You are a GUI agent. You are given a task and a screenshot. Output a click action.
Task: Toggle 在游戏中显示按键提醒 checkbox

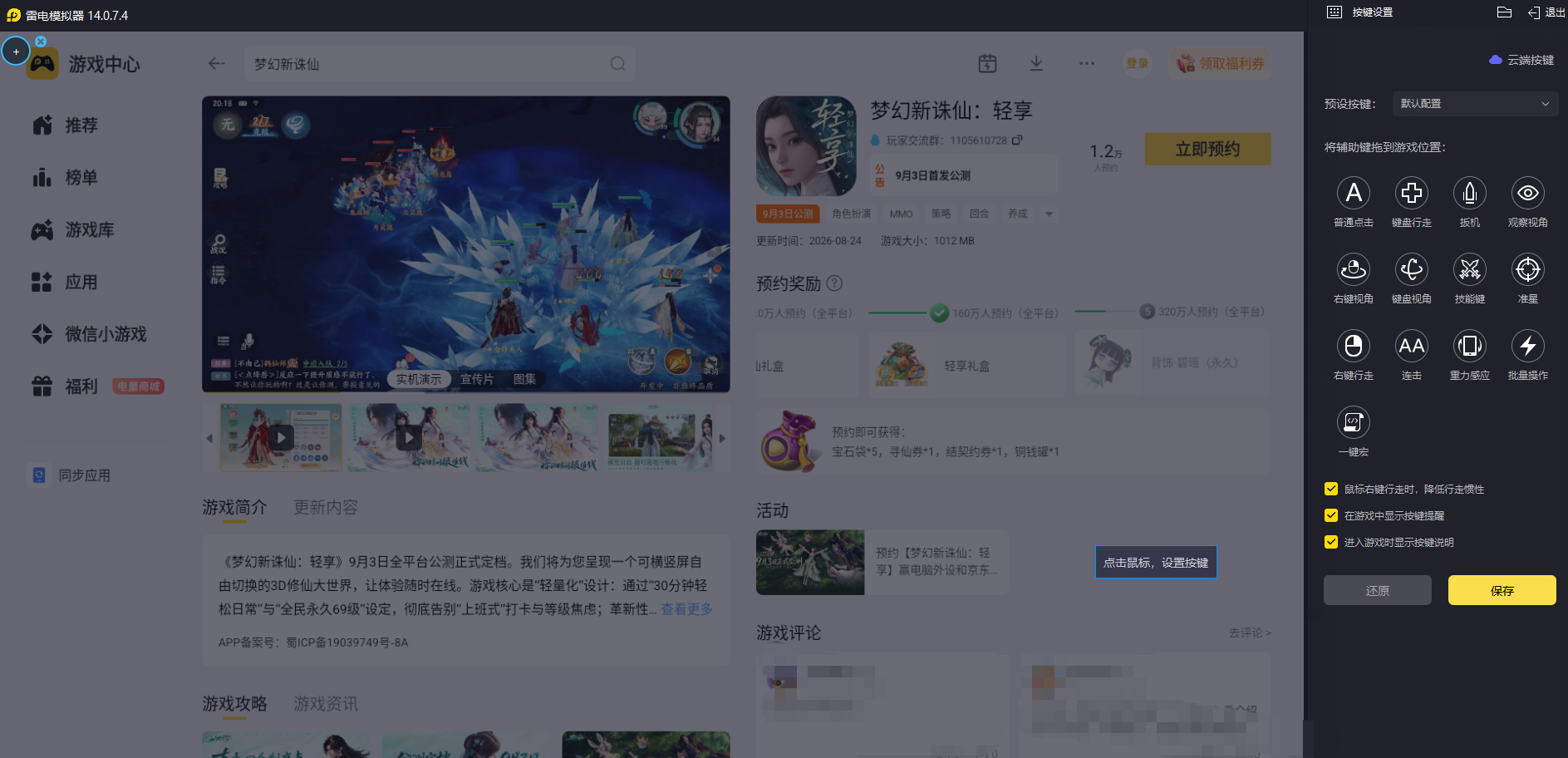(1331, 516)
